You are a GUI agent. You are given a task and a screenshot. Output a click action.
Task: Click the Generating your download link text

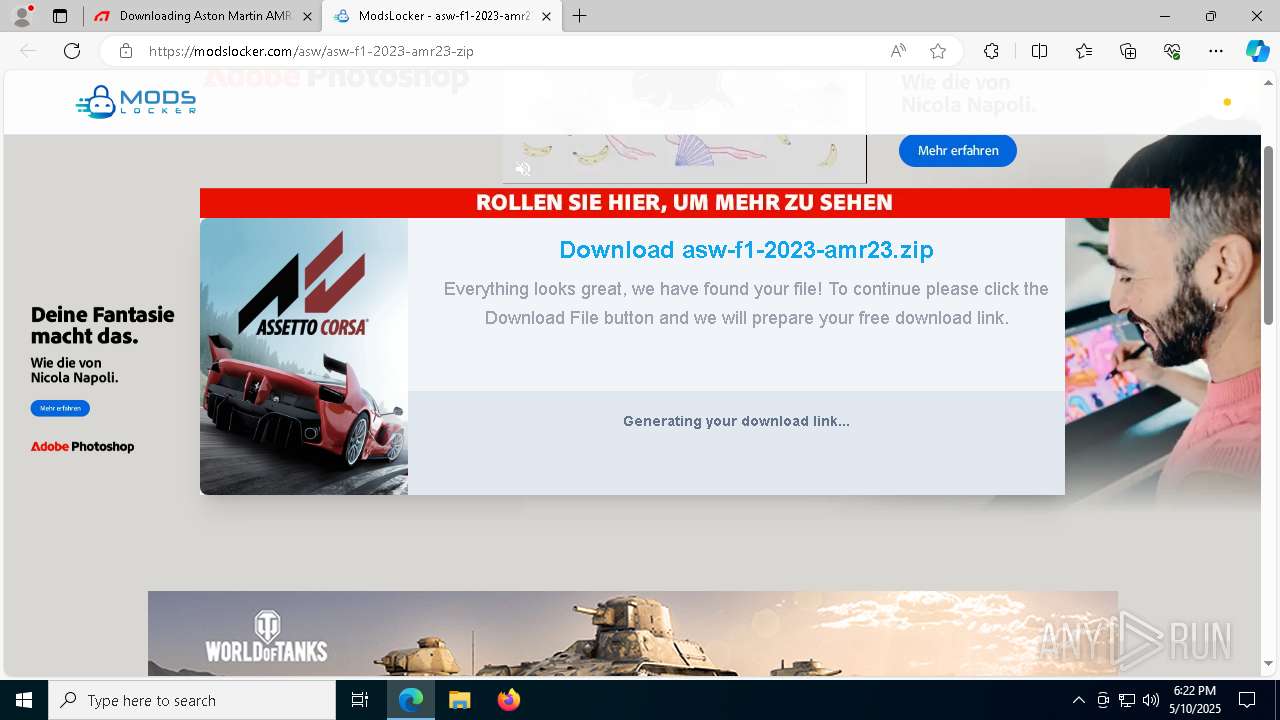pyautogui.click(x=736, y=421)
